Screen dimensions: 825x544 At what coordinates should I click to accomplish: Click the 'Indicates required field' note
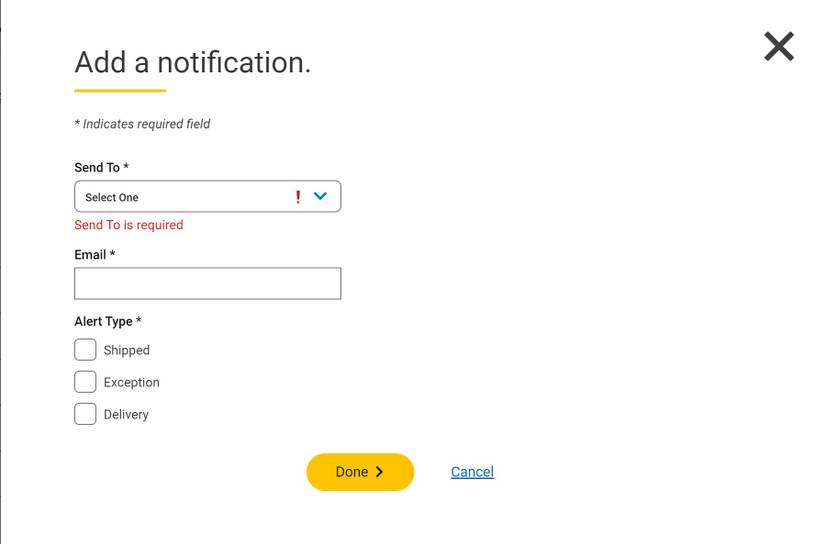click(143, 124)
